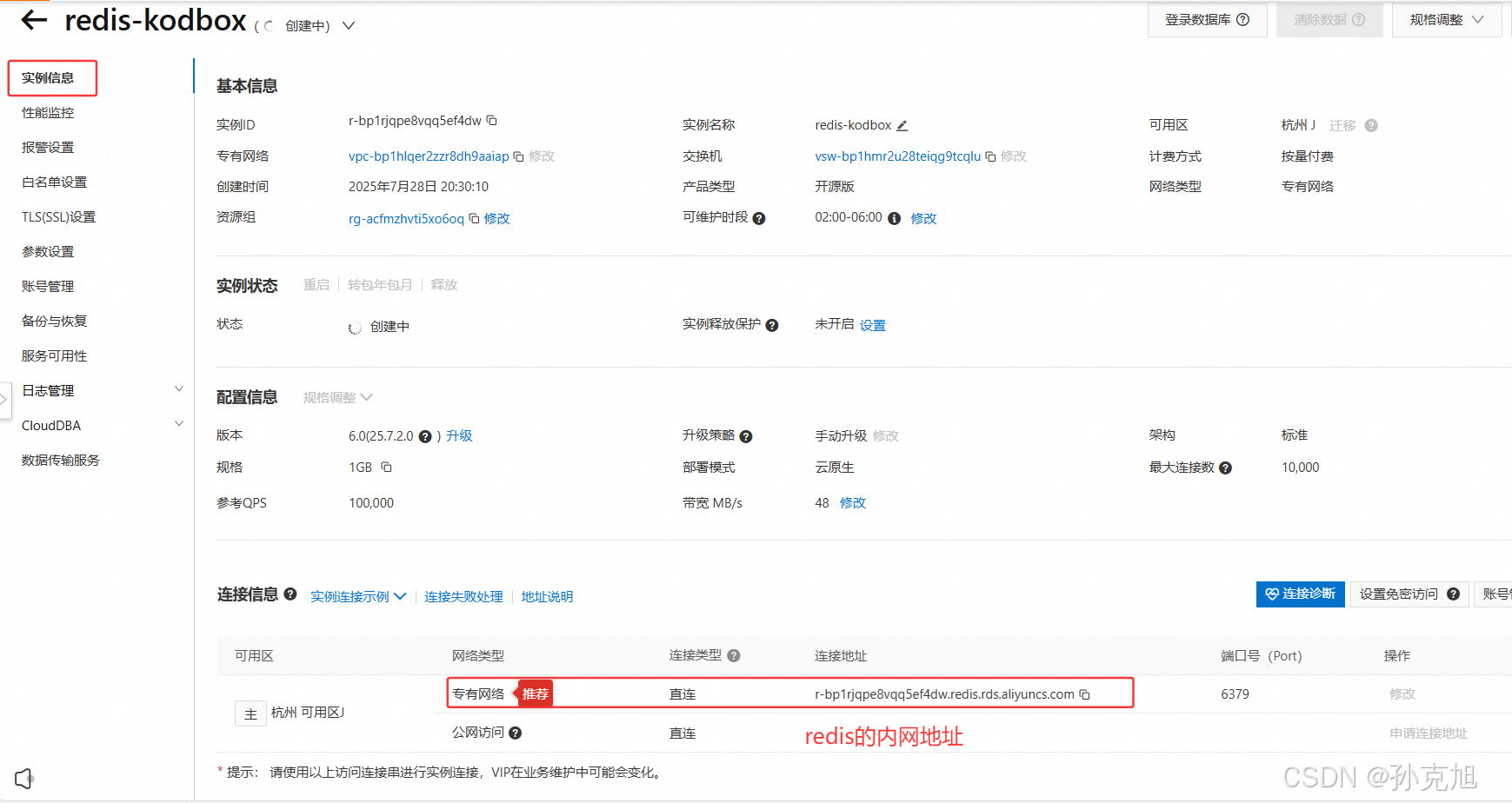The image size is (1512, 803).
Task: Click the 登录数据库 button
Action: 1207,19
